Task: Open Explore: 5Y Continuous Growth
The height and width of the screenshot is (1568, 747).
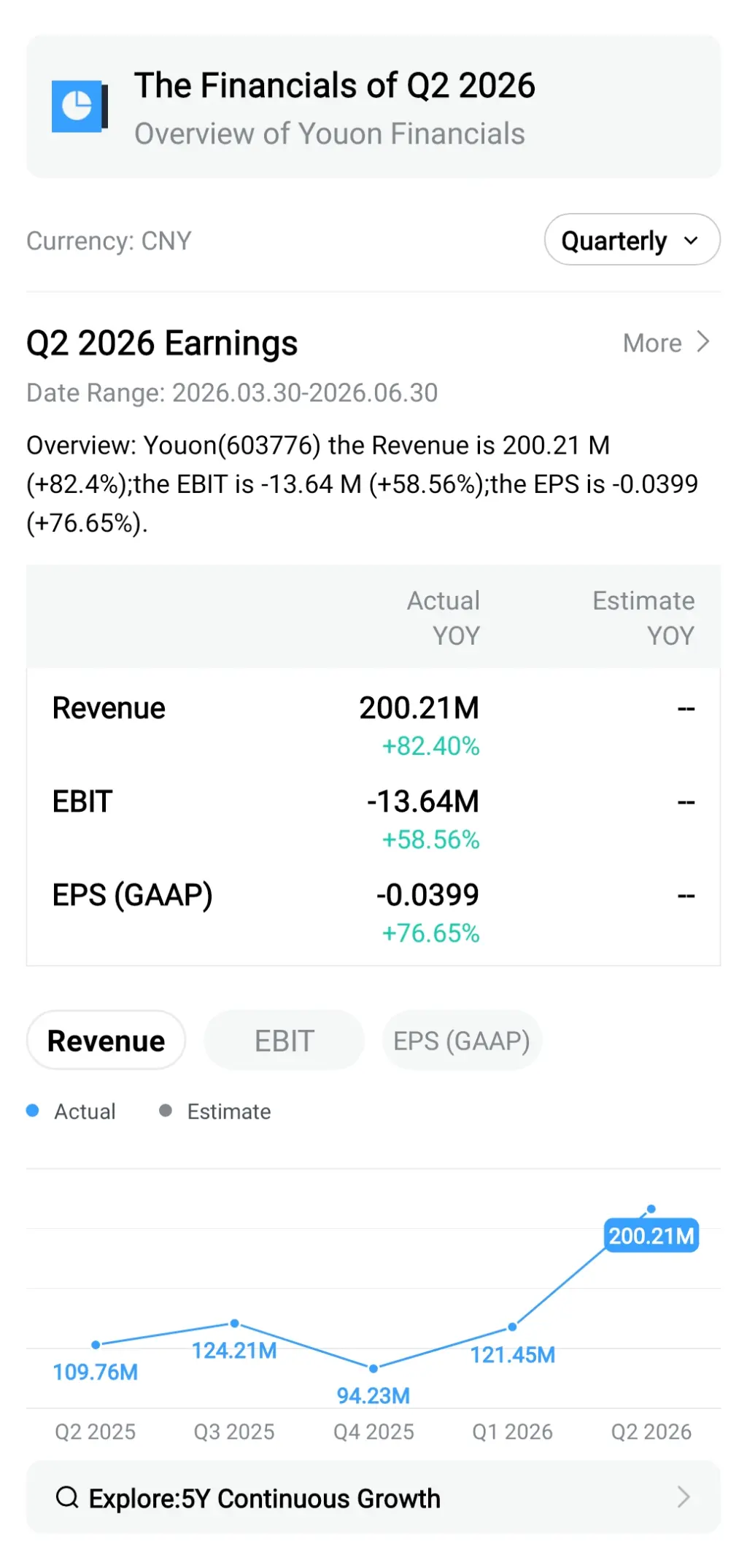Action: 373,1497
